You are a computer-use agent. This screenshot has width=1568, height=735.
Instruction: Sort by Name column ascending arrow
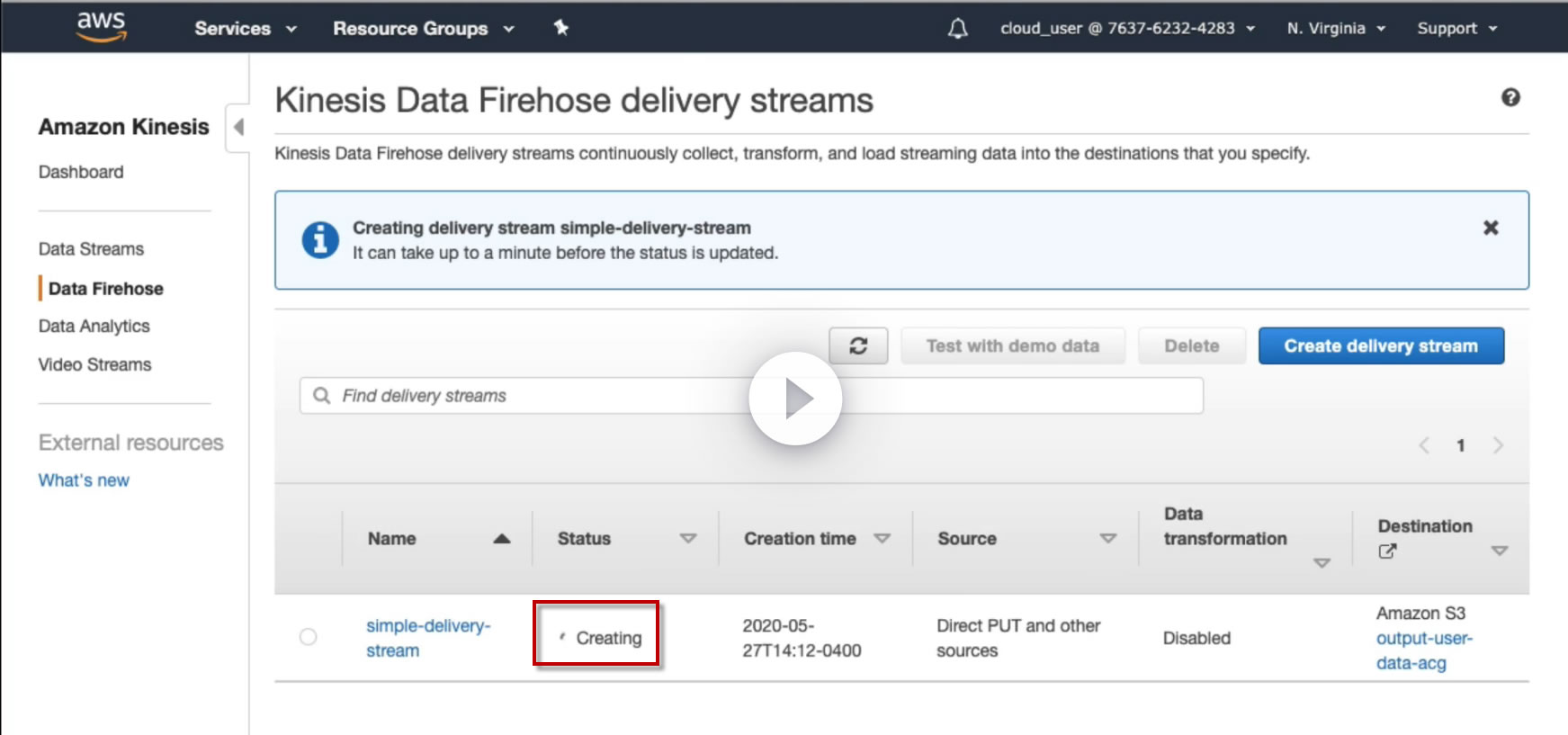tap(502, 539)
